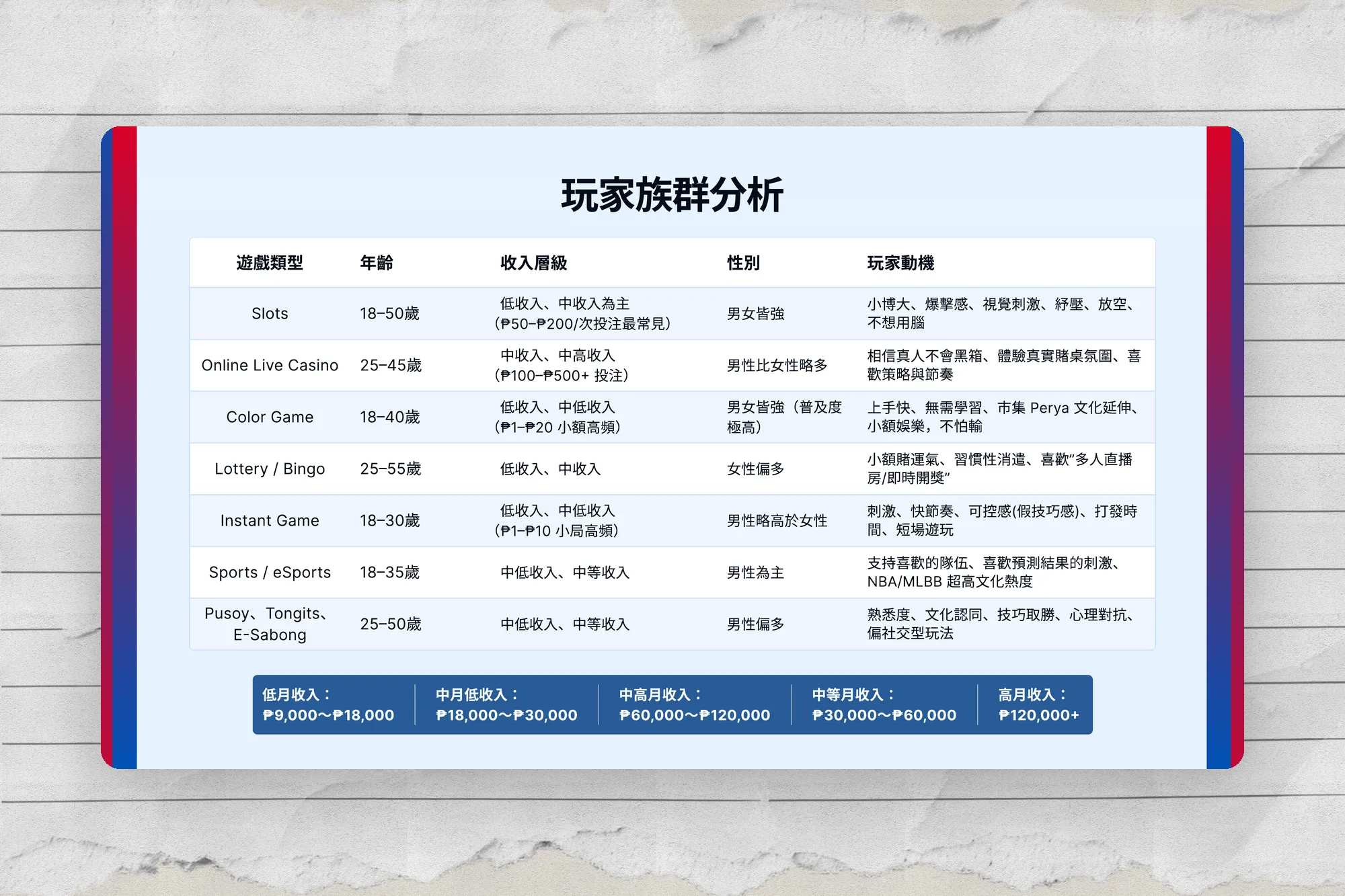This screenshot has height=896, width=1345.
Task: Select the 18–30歲 age cell
Action: (390, 521)
